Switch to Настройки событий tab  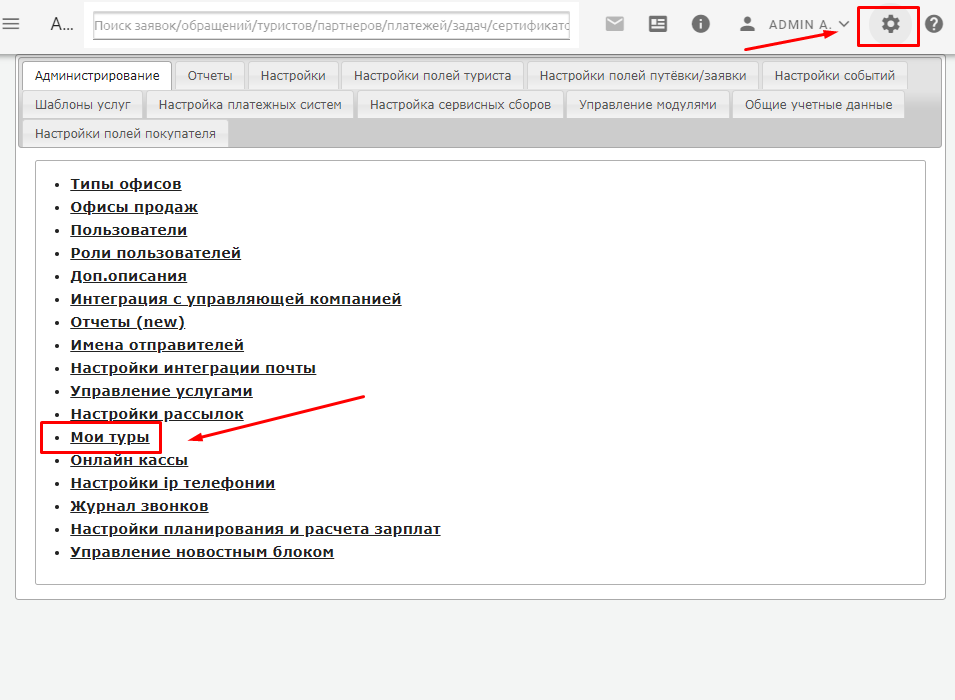[834, 76]
